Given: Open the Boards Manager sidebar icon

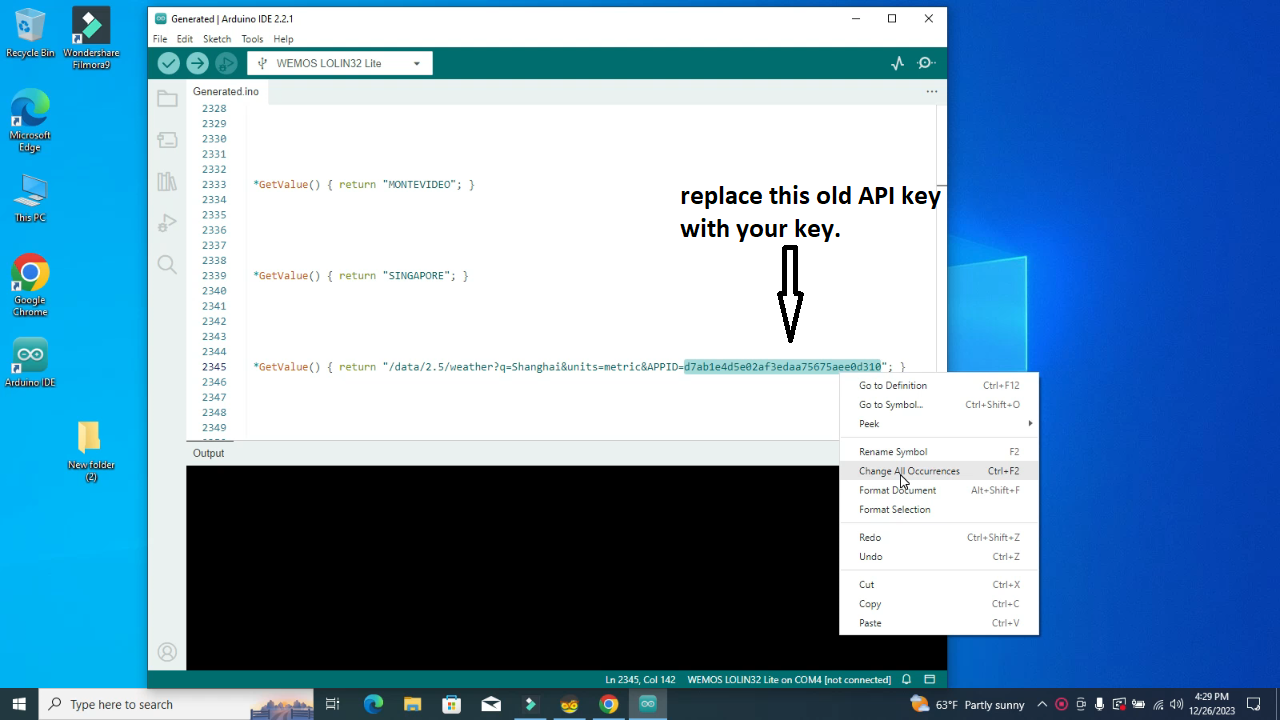Looking at the screenshot, I should coord(167,141).
